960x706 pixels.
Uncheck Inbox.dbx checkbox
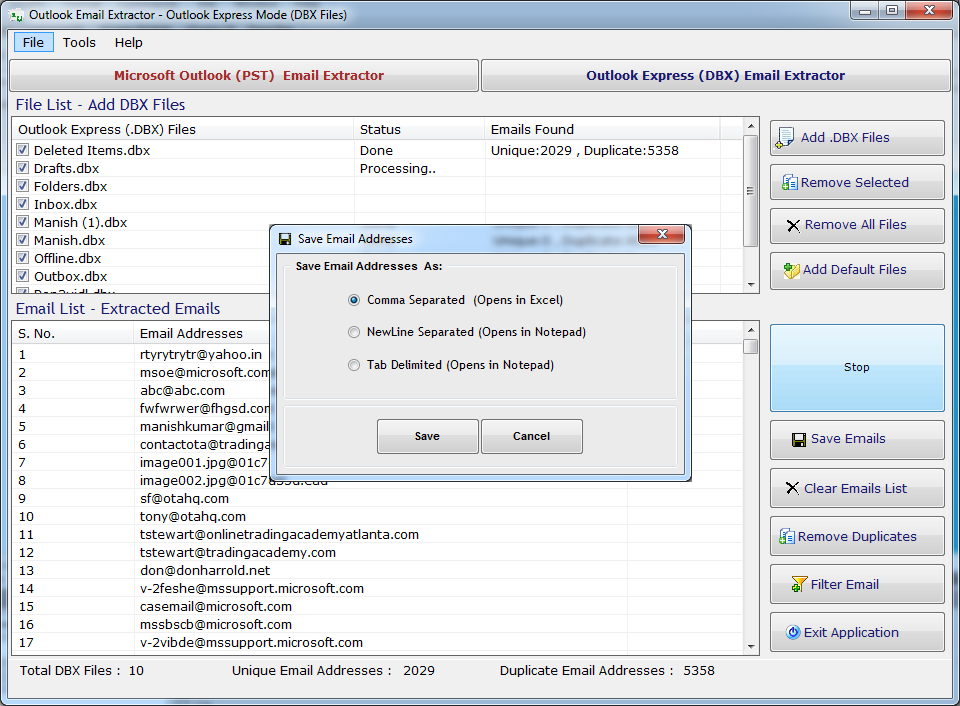click(23, 203)
